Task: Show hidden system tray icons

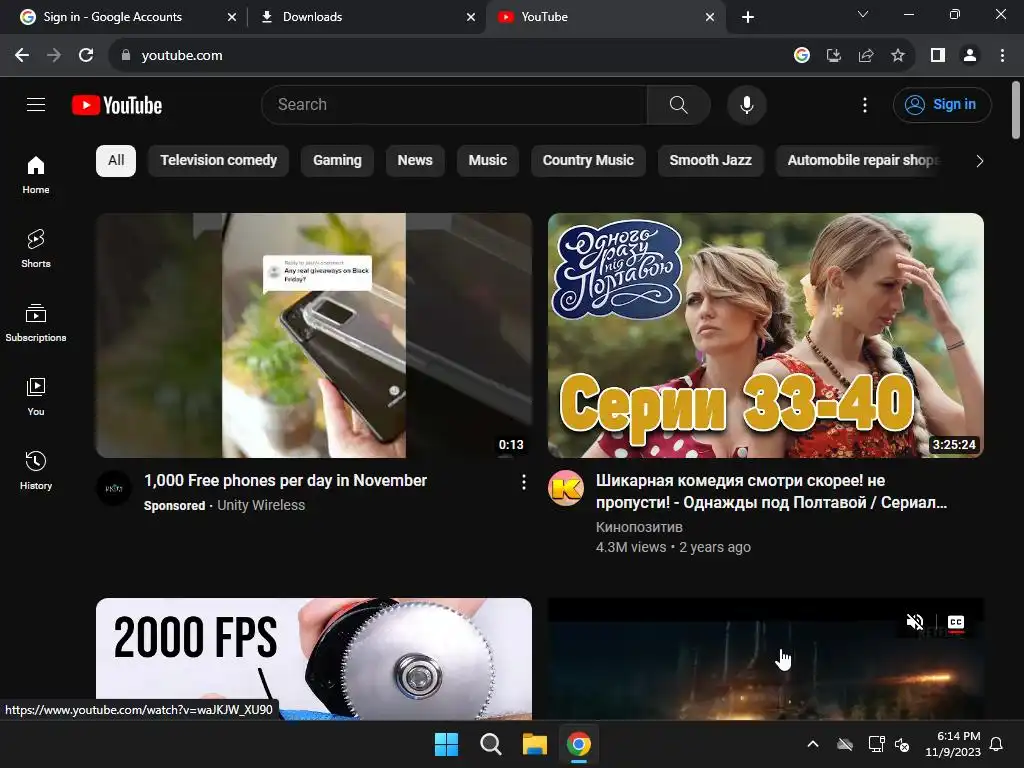Action: 812,744
